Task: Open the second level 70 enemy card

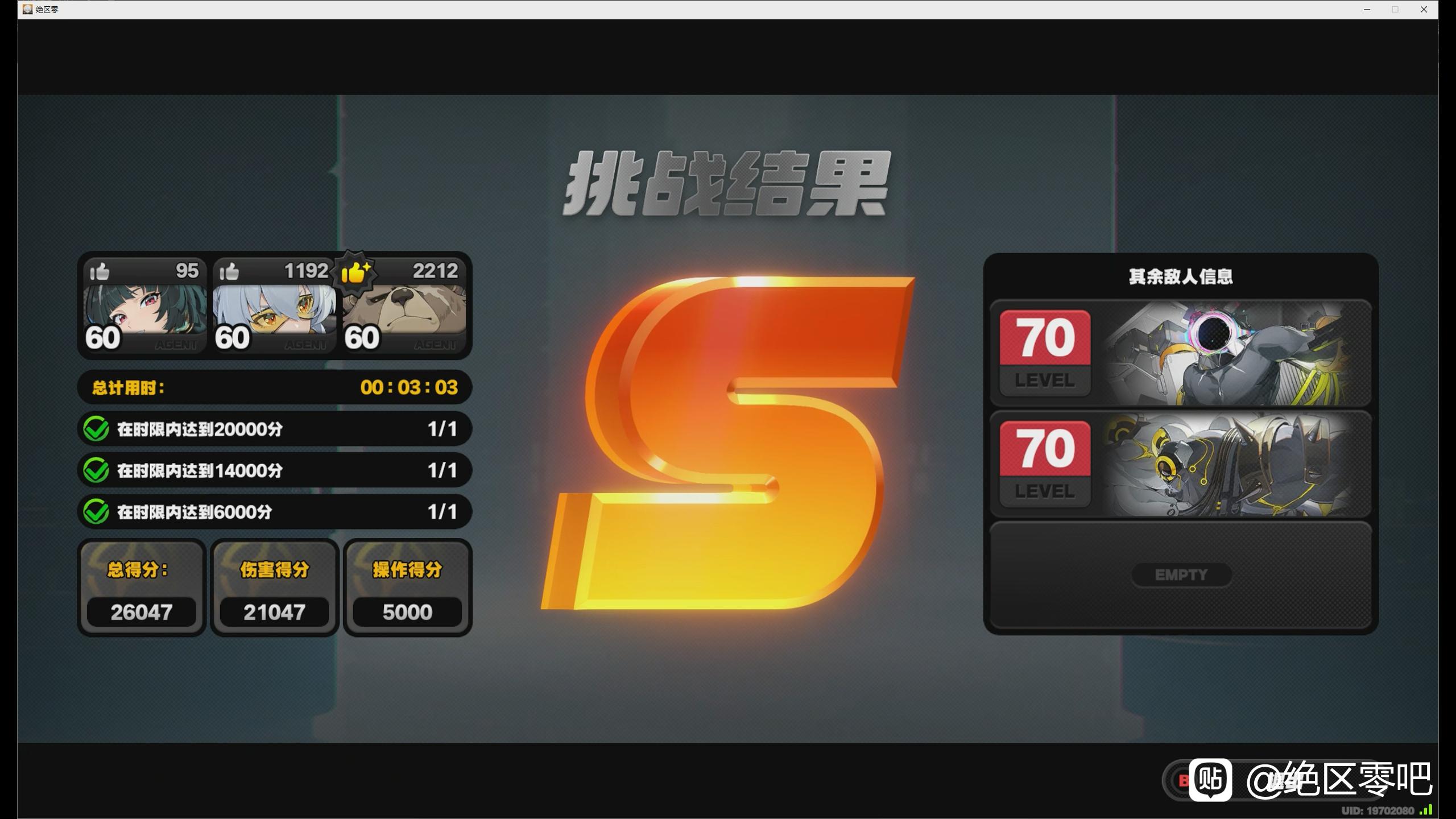Action: pos(1181,464)
